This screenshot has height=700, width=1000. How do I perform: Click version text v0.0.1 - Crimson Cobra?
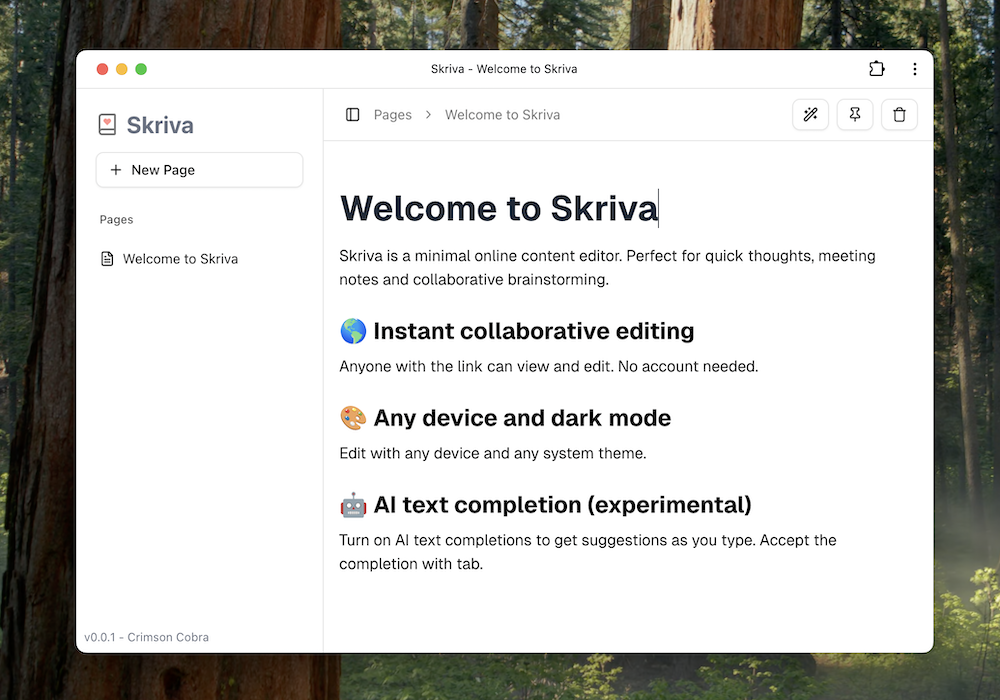point(146,637)
